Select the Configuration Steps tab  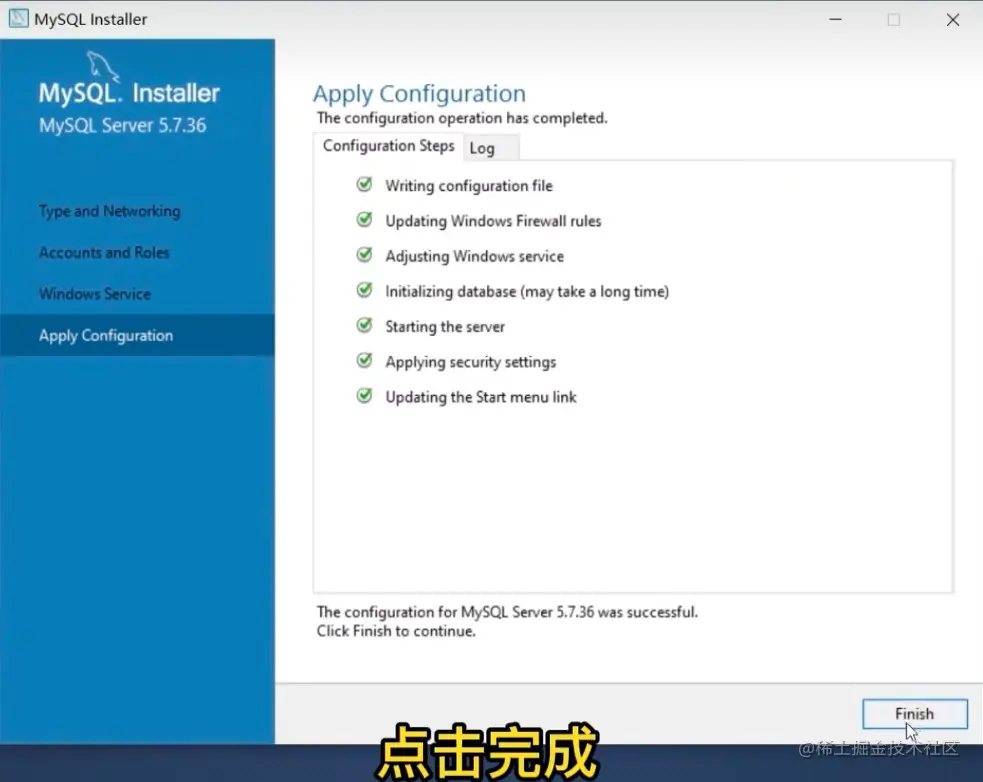click(x=388, y=145)
